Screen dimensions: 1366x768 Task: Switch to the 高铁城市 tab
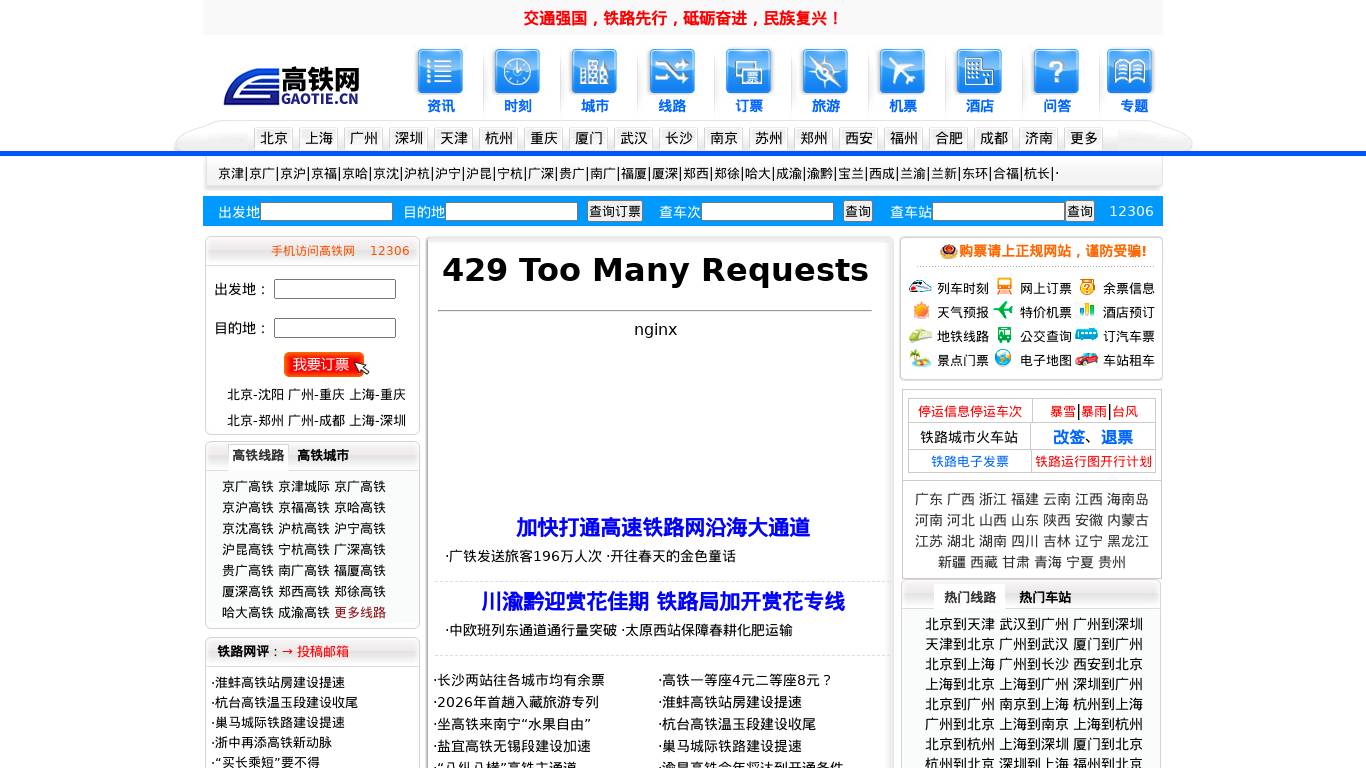tap(323, 456)
